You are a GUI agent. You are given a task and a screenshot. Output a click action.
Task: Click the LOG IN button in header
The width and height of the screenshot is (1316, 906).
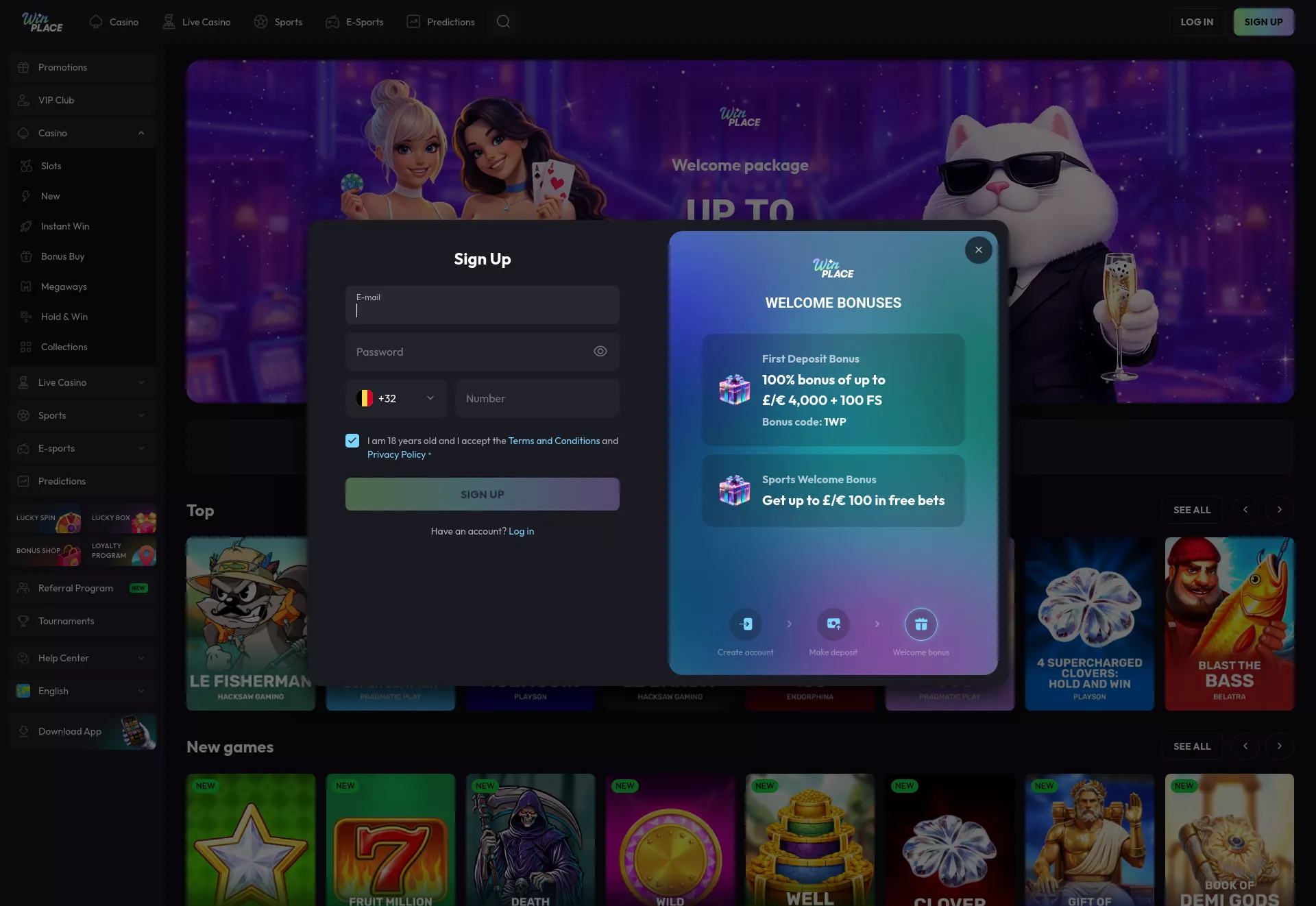click(1197, 22)
